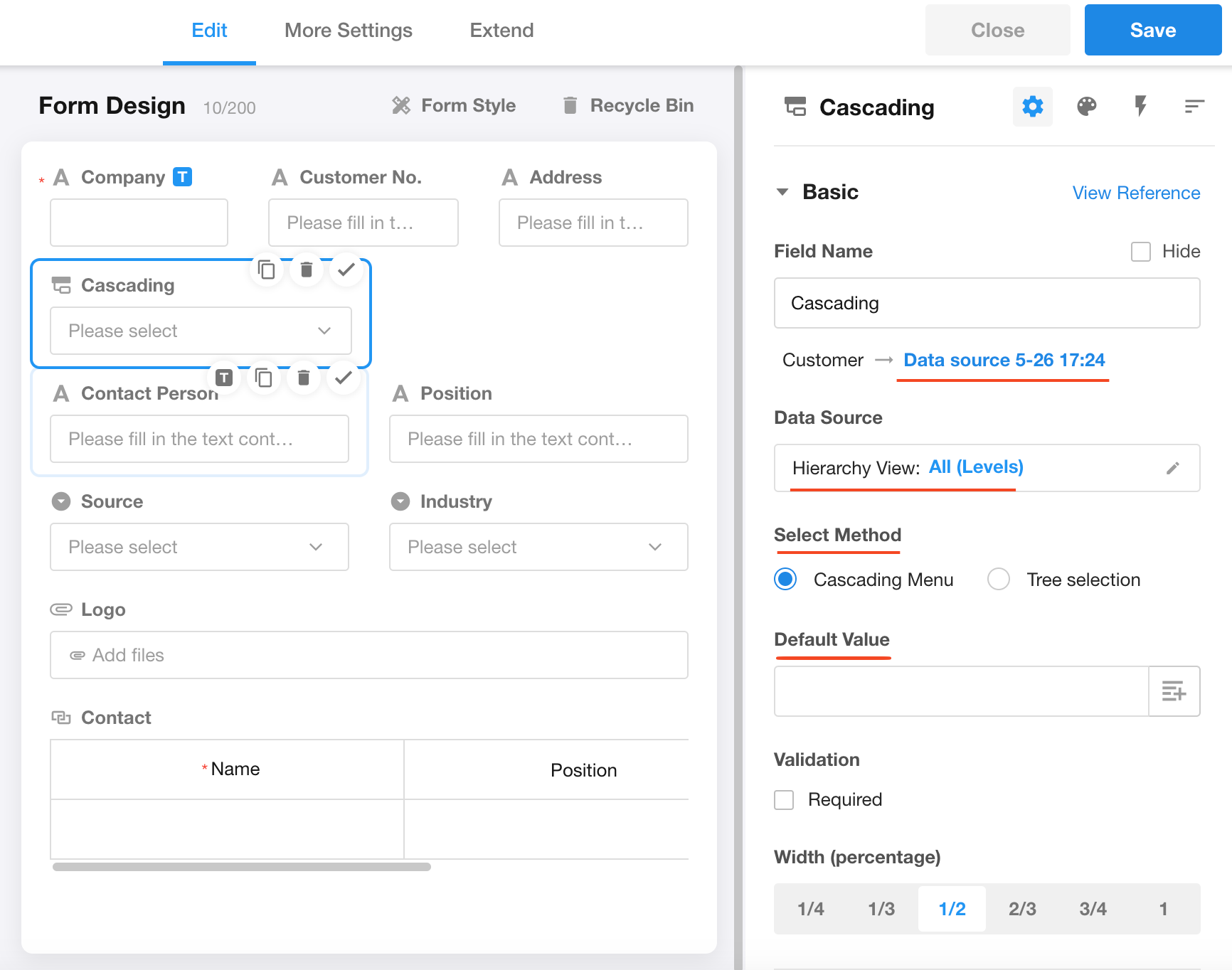Open Form Style settings
1232x970 pixels.
[x=454, y=105]
